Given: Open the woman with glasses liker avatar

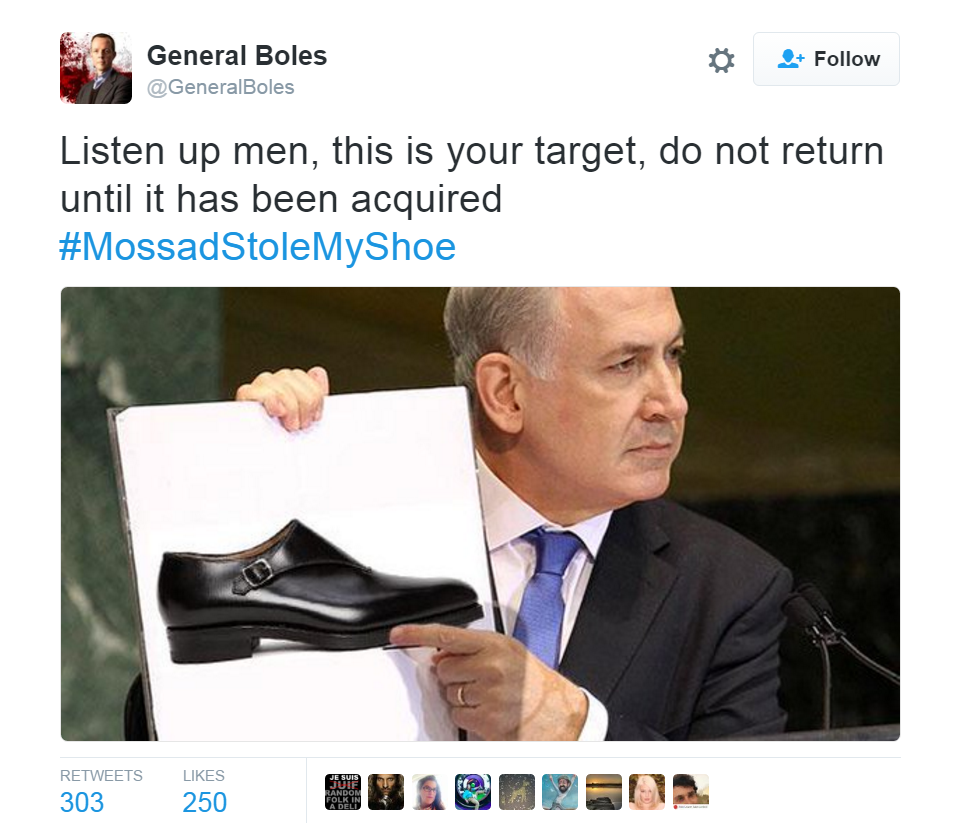Looking at the screenshot, I should pos(430,792).
